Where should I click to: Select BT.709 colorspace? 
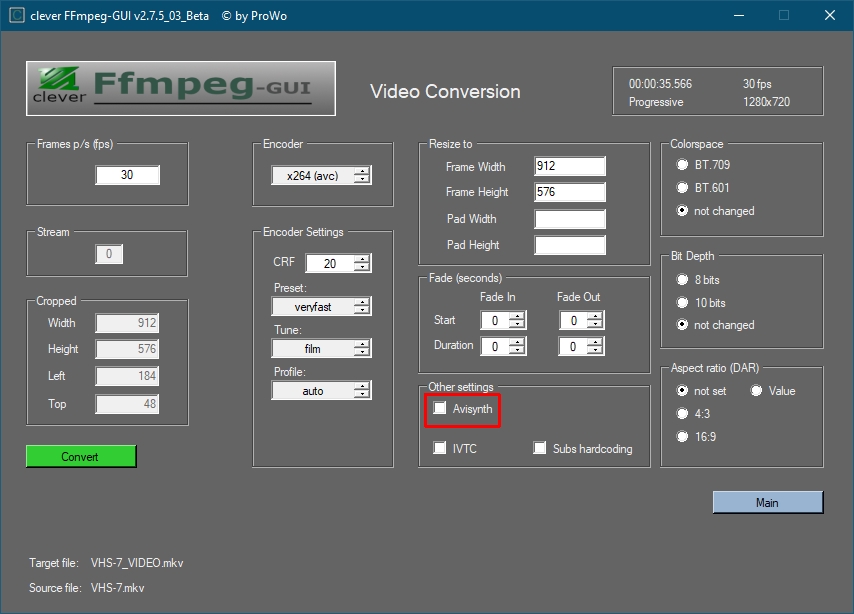[682, 165]
